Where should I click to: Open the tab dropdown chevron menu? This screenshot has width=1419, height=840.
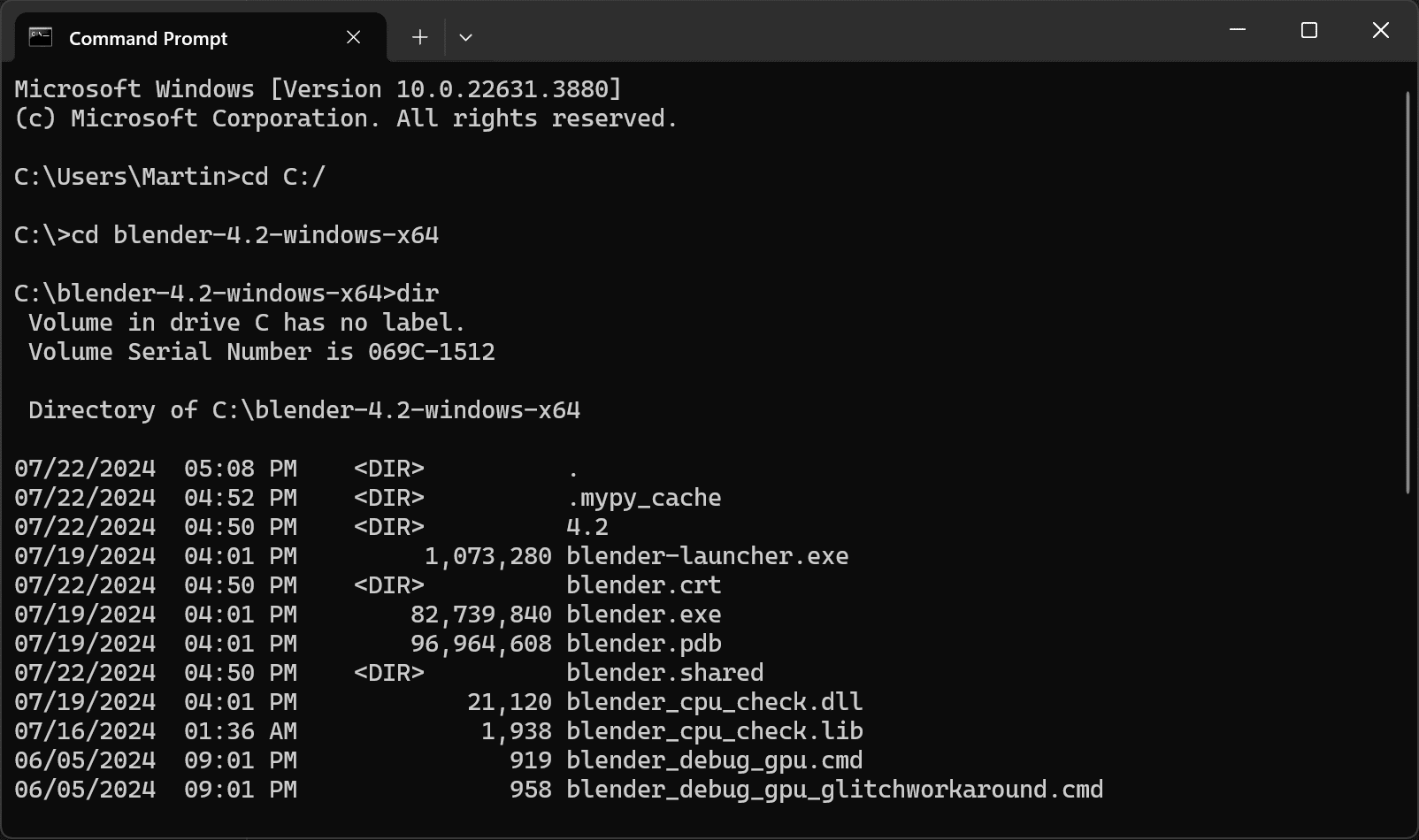coord(466,37)
